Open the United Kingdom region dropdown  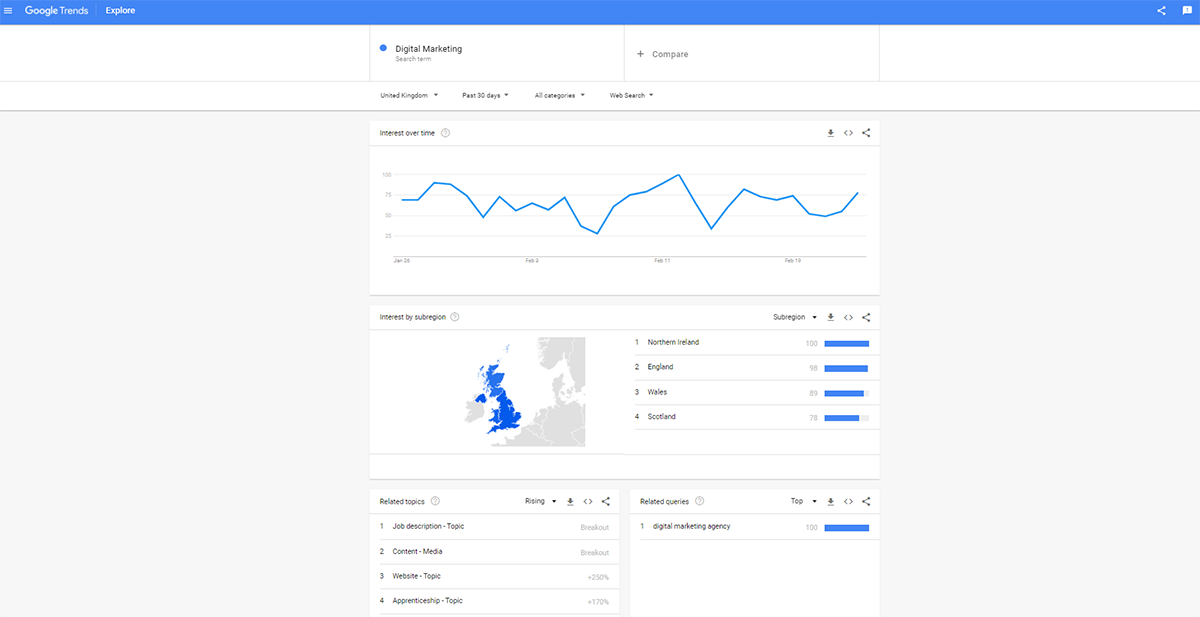[x=409, y=95]
